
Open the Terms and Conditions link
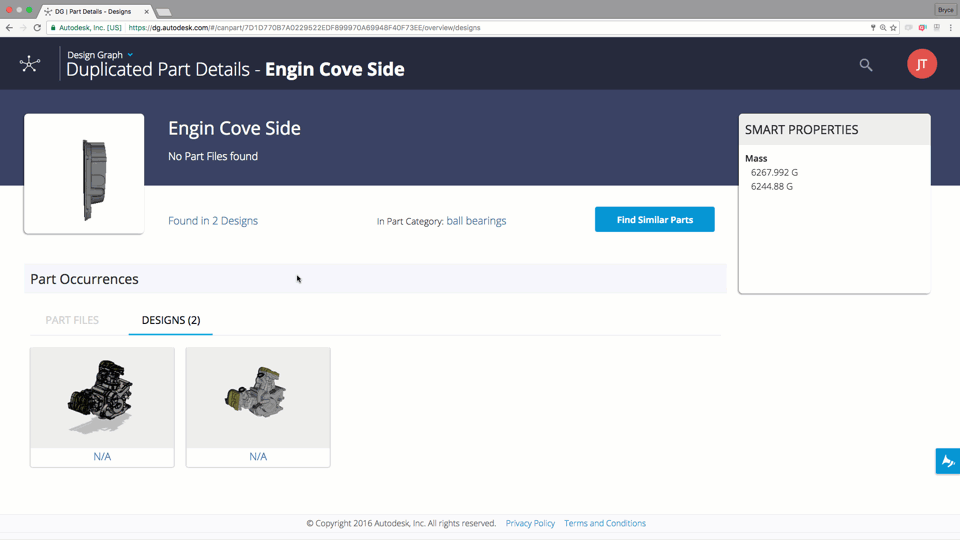coord(605,523)
